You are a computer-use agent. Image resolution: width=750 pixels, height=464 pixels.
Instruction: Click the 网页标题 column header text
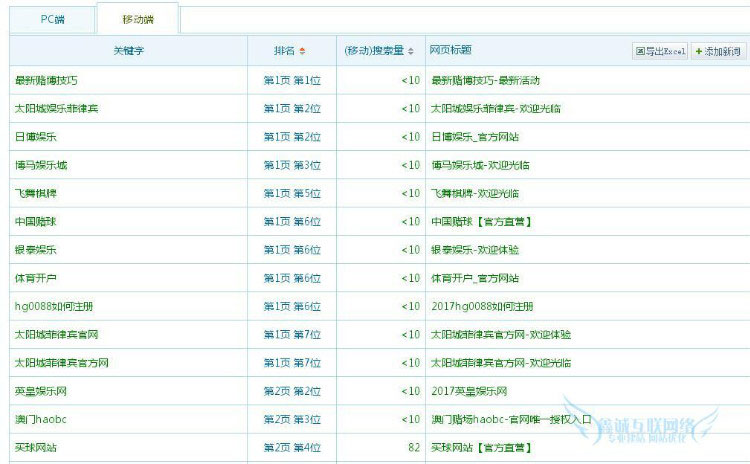point(451,50)
